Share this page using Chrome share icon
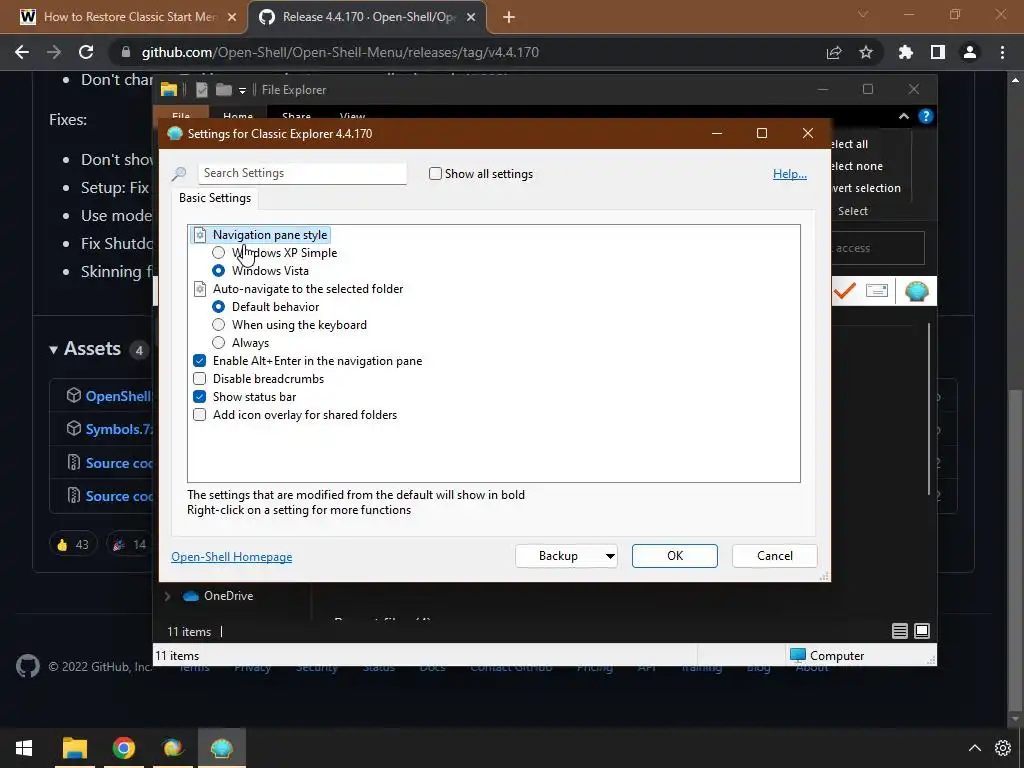 coord(834,52)
